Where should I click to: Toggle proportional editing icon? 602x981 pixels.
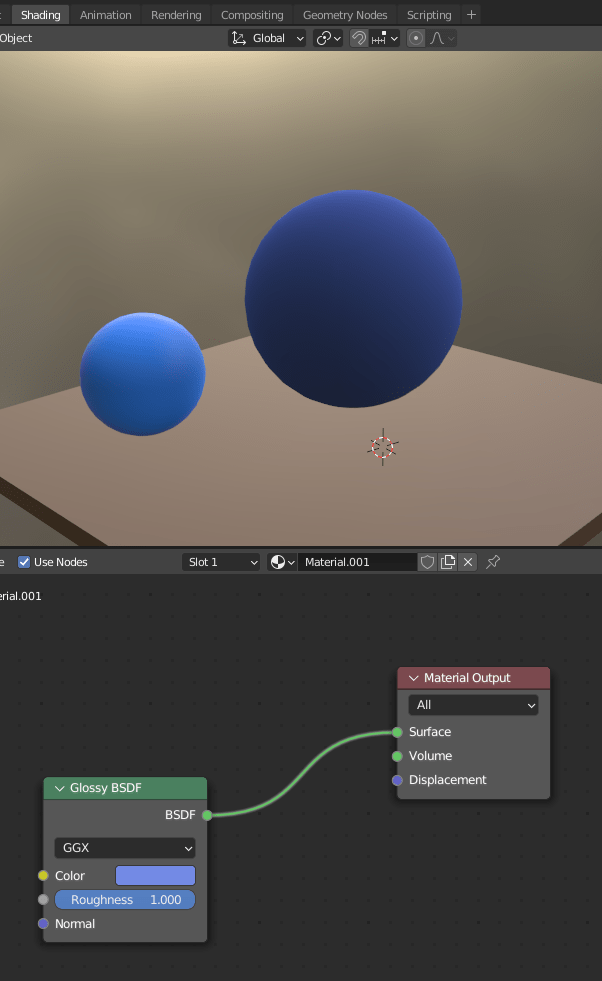tap(416, 38)
